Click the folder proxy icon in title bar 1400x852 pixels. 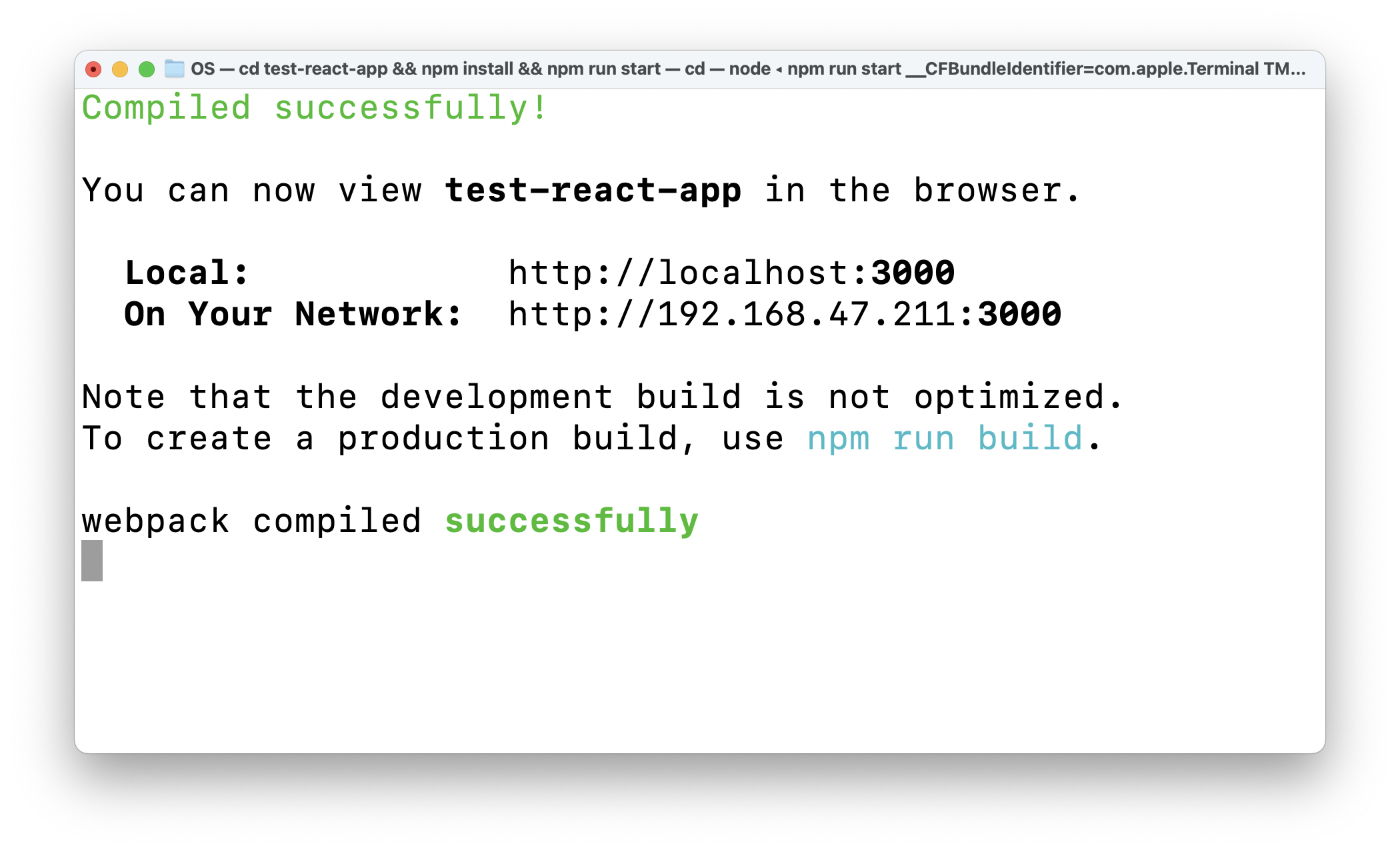[174, 69]
